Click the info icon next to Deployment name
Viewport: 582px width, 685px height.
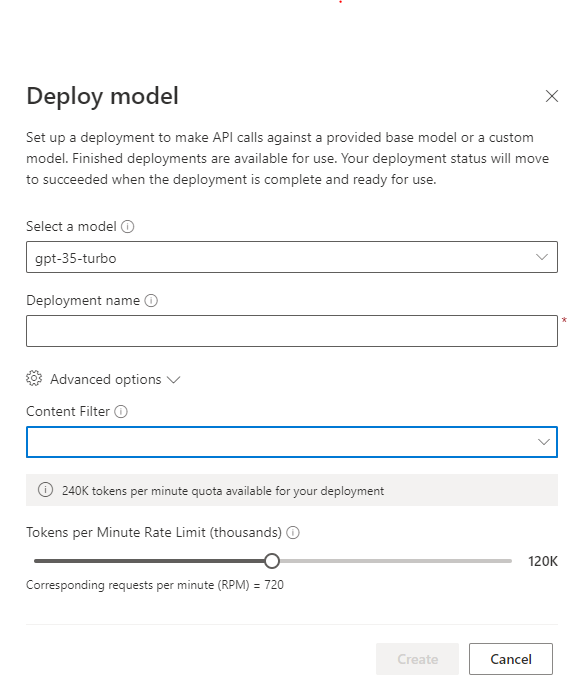pyautogui.click(x=151, y=301)
